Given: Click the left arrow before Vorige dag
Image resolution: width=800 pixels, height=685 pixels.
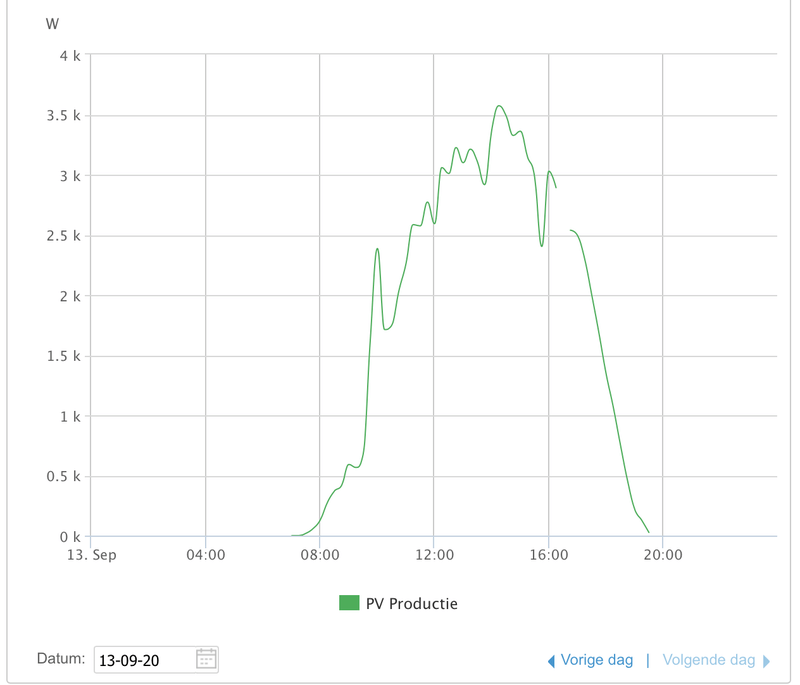Looking at the screenshot, I should pyautogui.click(x=551, y=662).
